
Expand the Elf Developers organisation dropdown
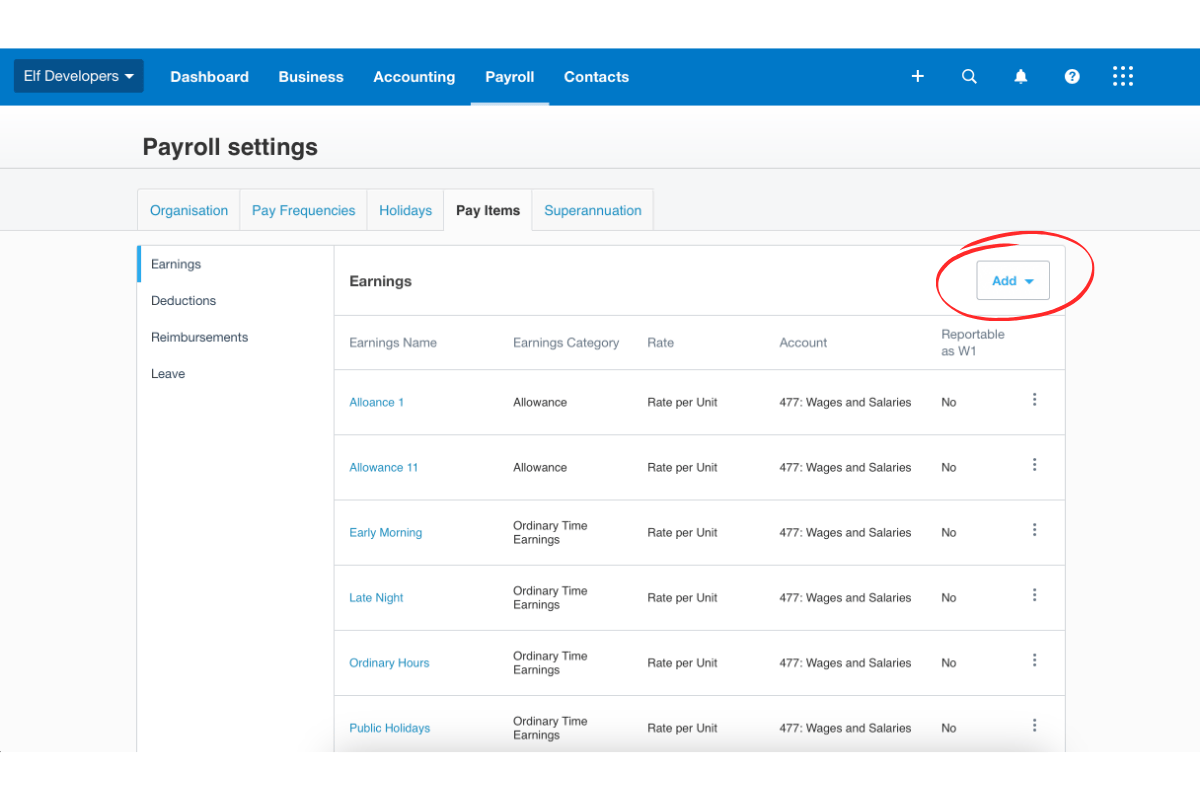[x=78, y=75]
